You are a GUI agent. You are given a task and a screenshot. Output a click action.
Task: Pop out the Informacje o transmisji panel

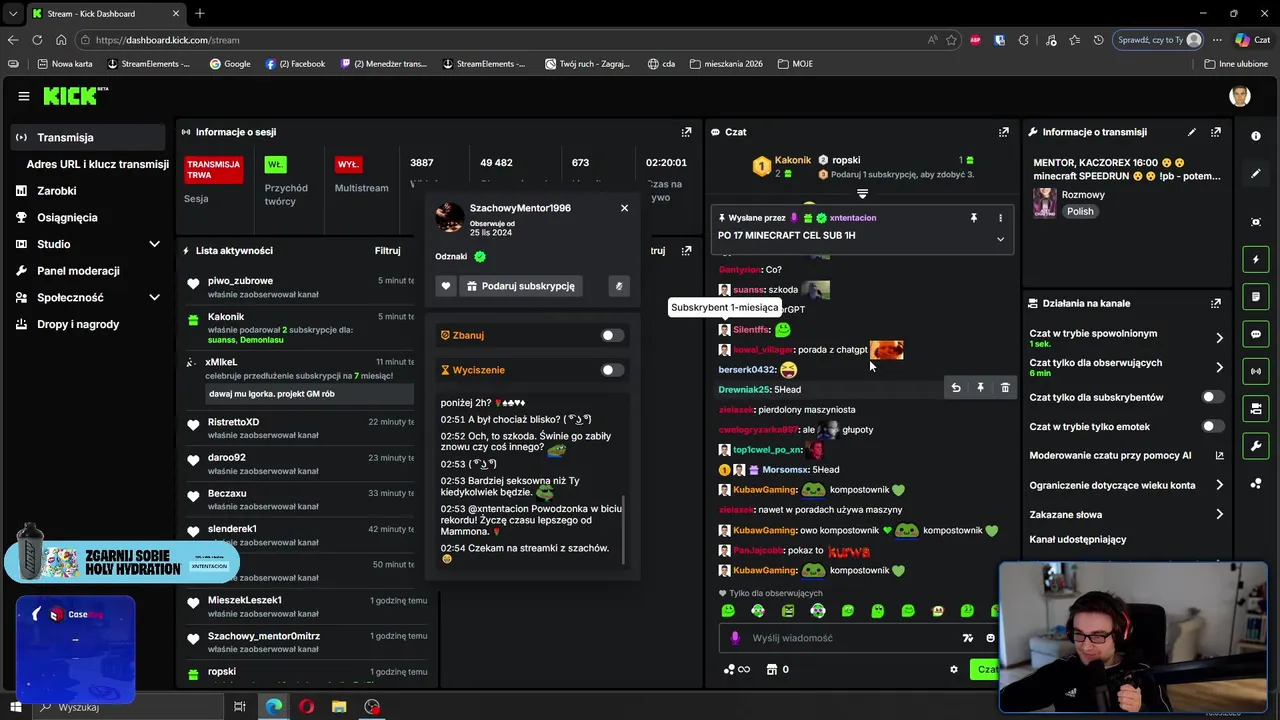click(1215, 132)
